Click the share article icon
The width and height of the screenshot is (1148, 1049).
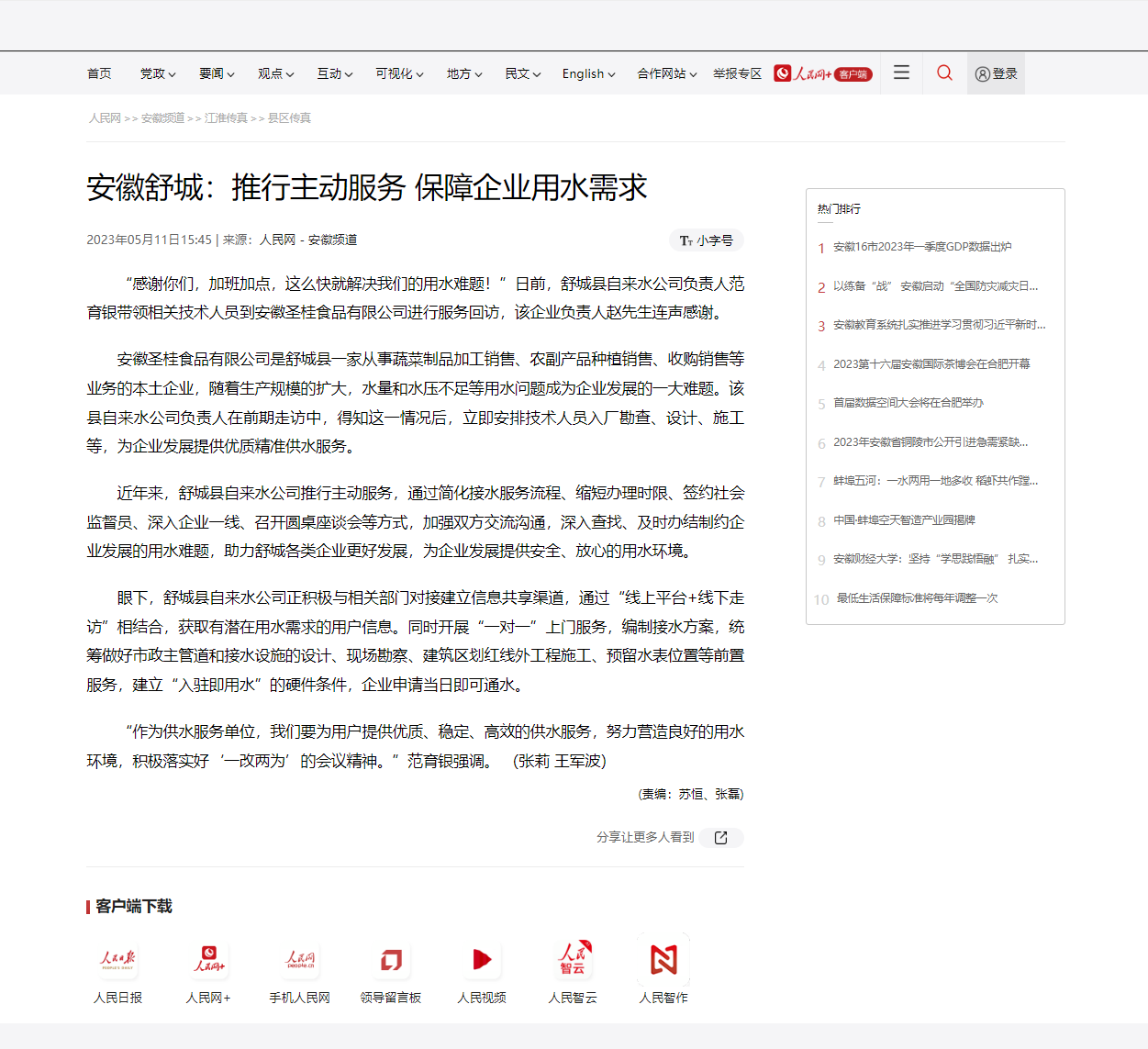coord(721,838)
